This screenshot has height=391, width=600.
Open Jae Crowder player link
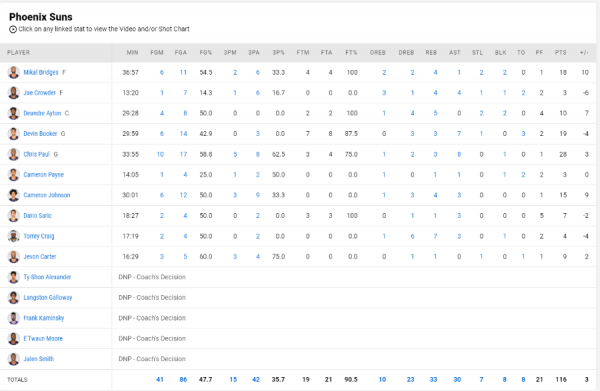[x=39, y=93]
